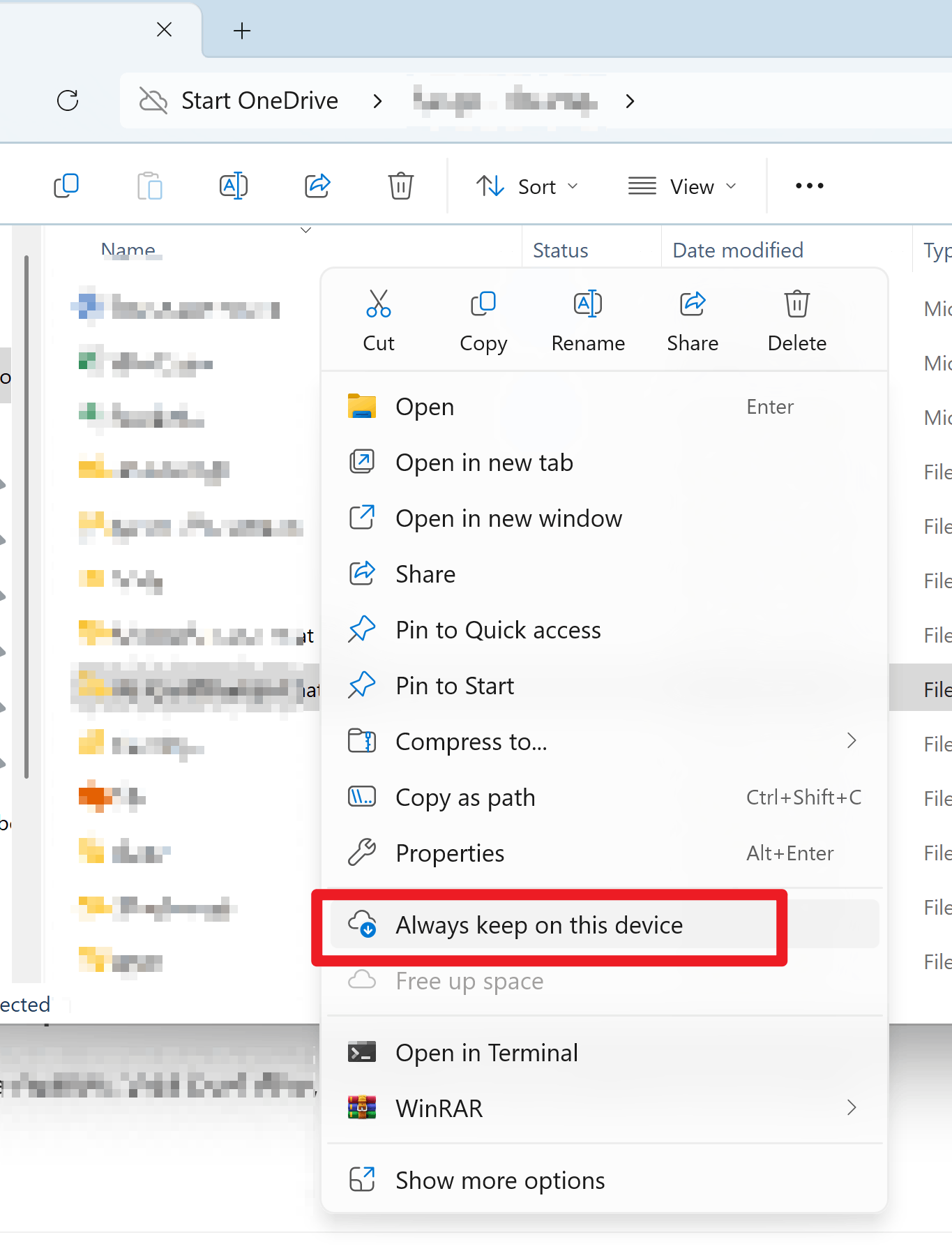Click the Refresh icon in address bar
The width and height of the screenshot is (952, 1258).
click(68, 100)
